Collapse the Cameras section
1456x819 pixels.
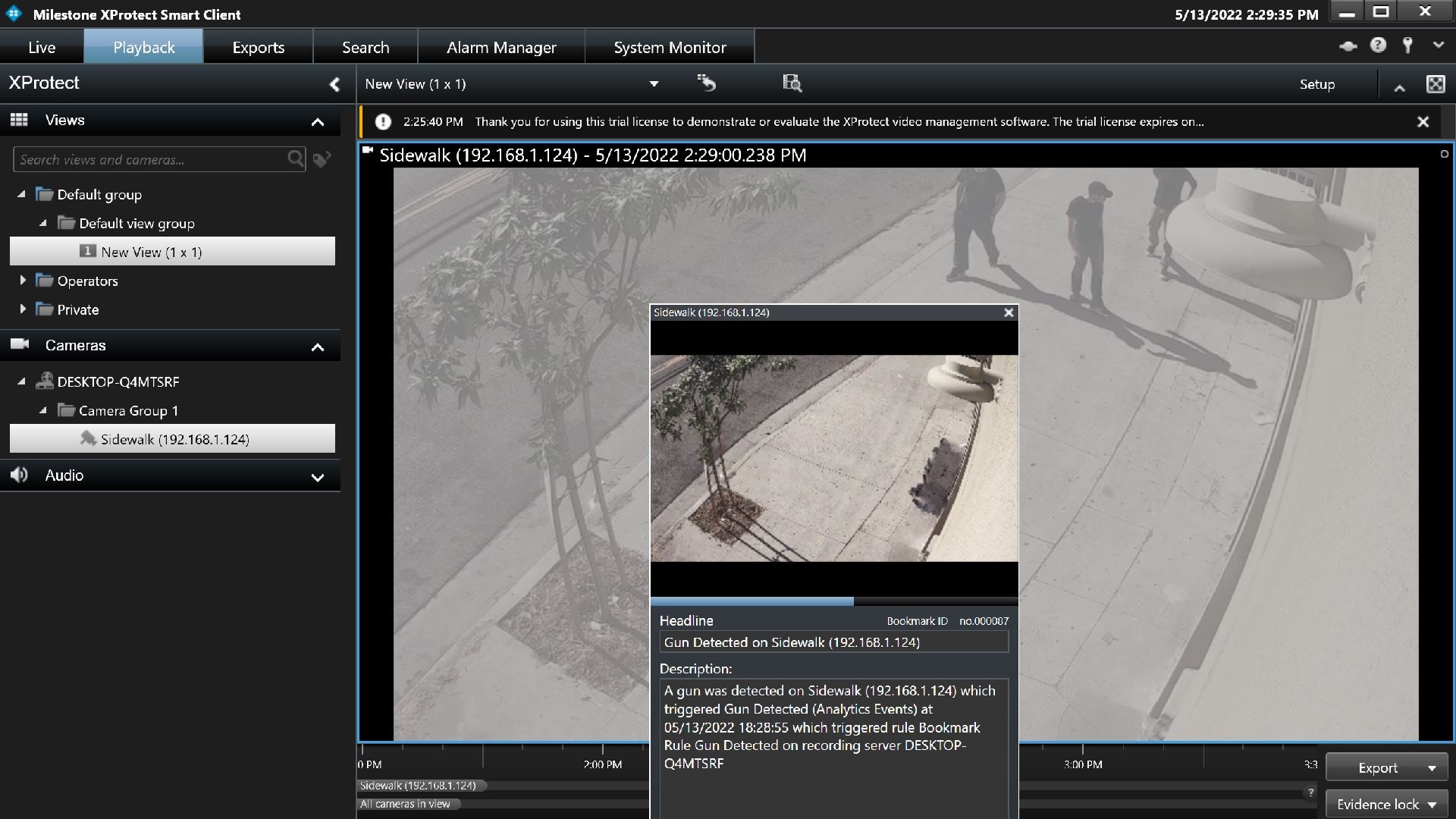318,347
